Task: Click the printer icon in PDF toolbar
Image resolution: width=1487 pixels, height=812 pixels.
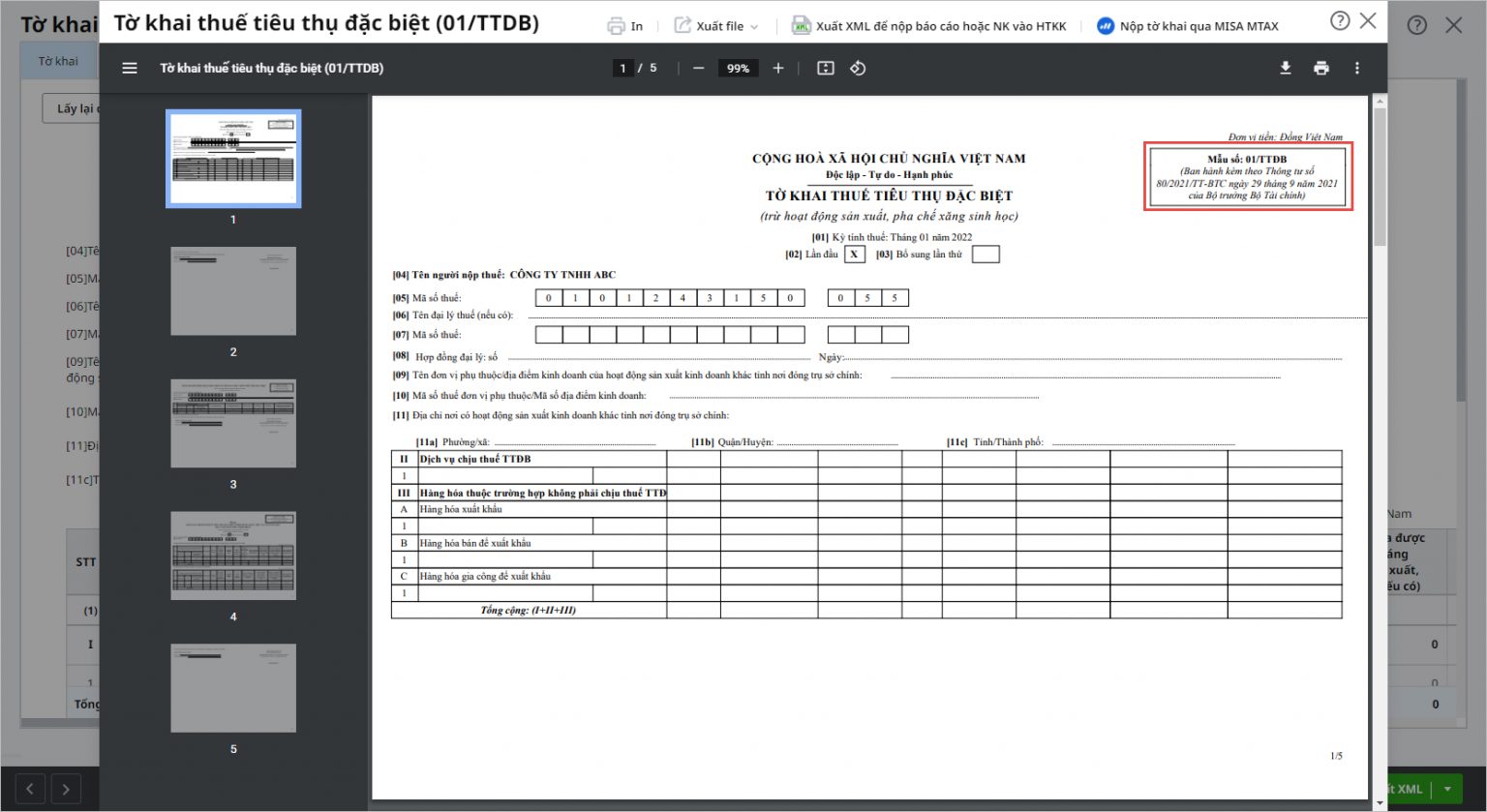Action: [1321, 68]
